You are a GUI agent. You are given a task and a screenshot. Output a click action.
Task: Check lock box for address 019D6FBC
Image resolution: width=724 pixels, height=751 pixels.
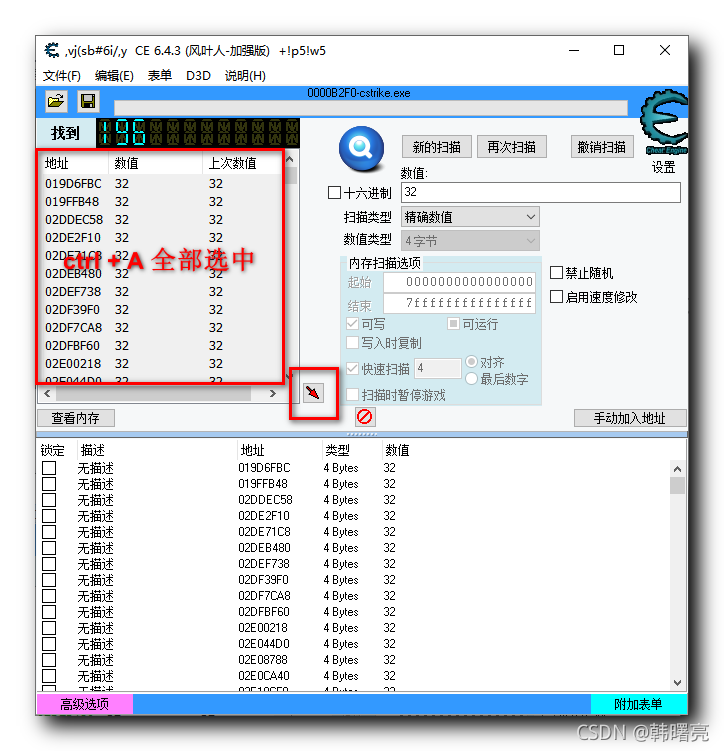tap(49, 468)
